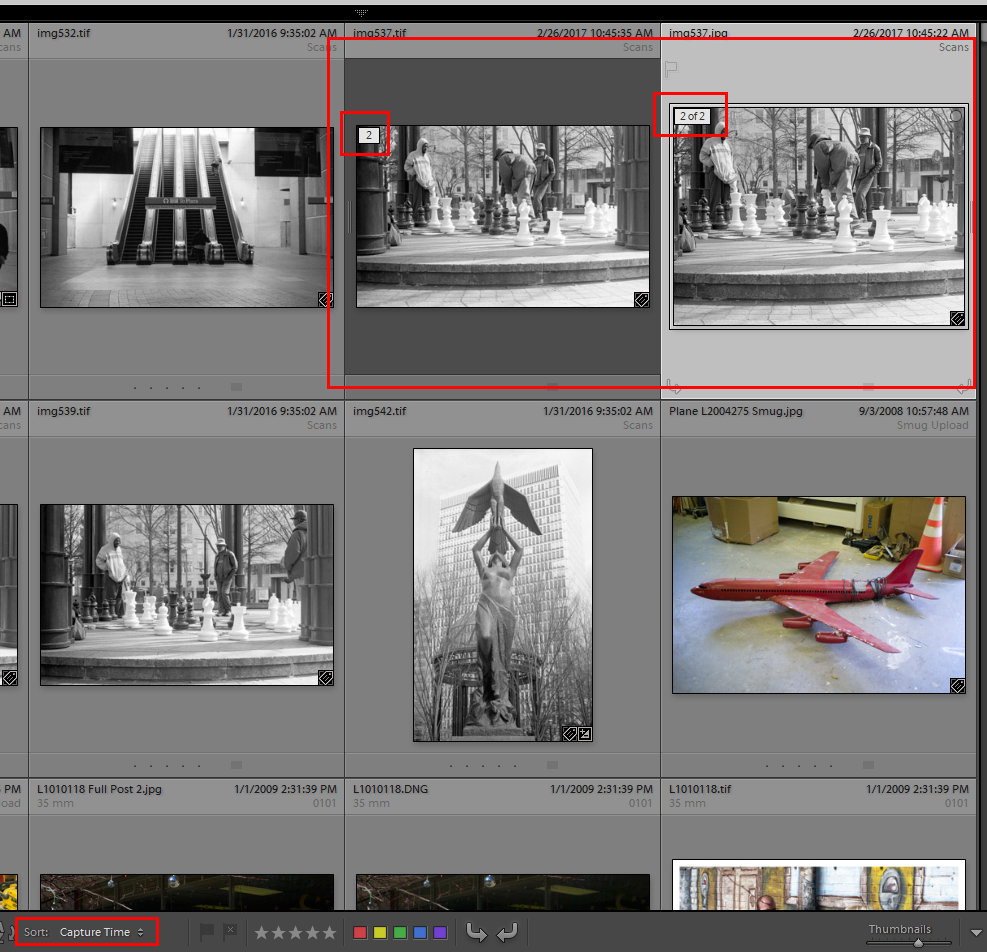Set four-star rating in the toolbar
The height and width of the screenshot is (952, 987).
pos(312,932)
